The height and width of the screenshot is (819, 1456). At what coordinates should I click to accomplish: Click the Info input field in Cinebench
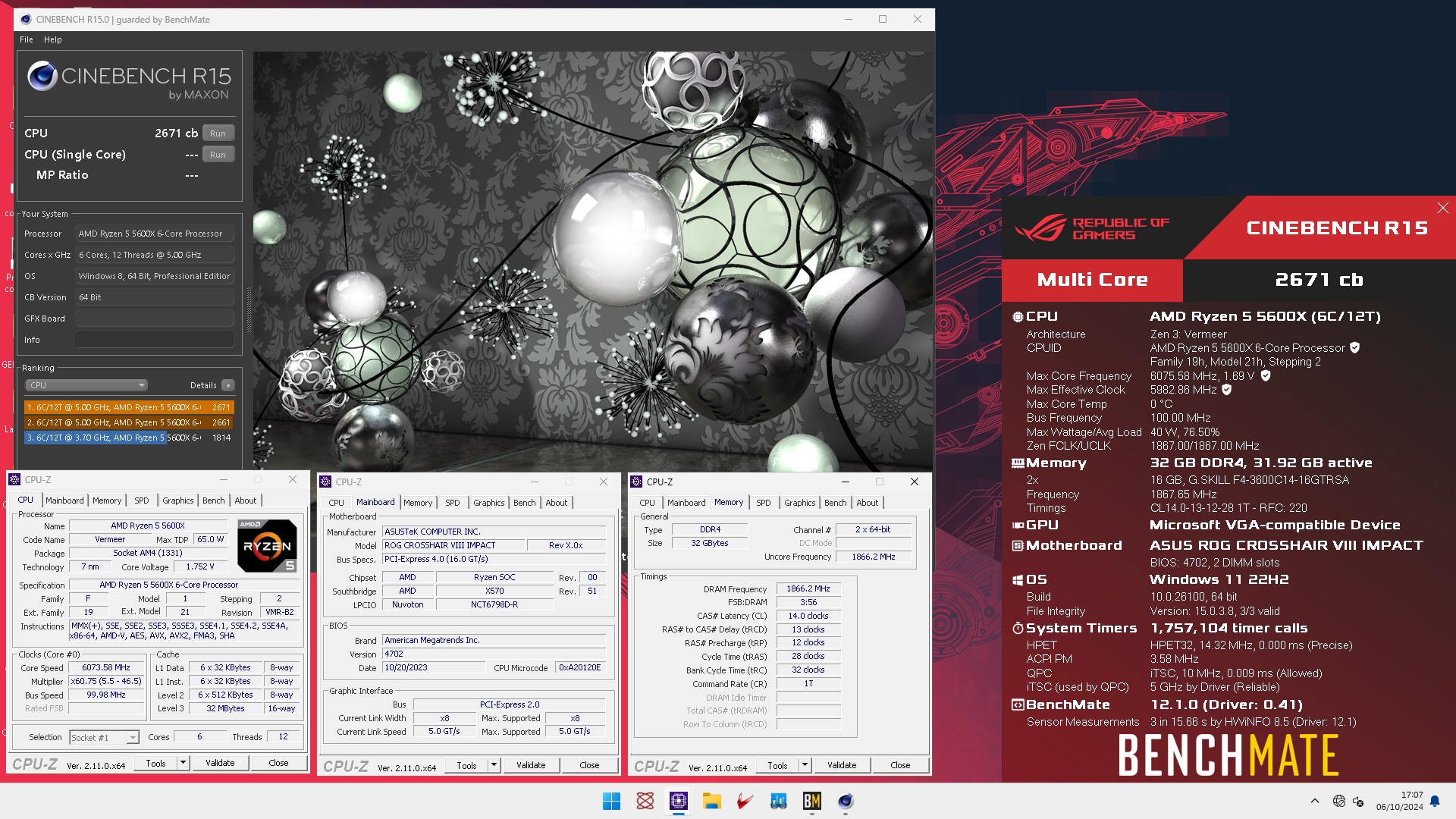coord(154,340)
